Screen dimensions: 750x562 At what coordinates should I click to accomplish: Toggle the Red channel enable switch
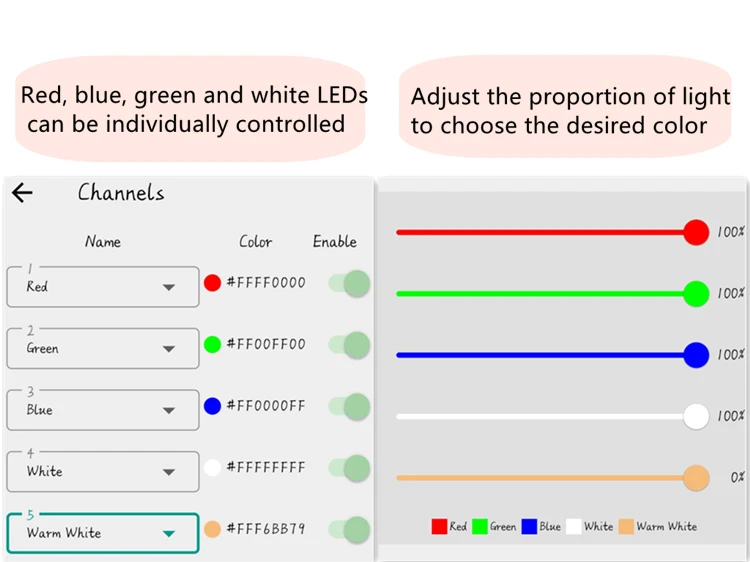(x=351, y=284)
